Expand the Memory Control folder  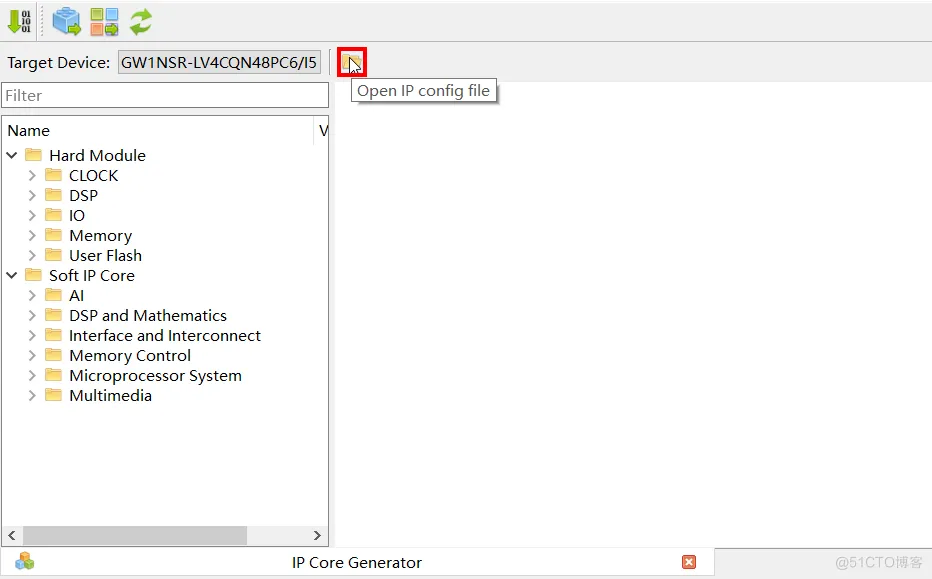pos(32,355)
